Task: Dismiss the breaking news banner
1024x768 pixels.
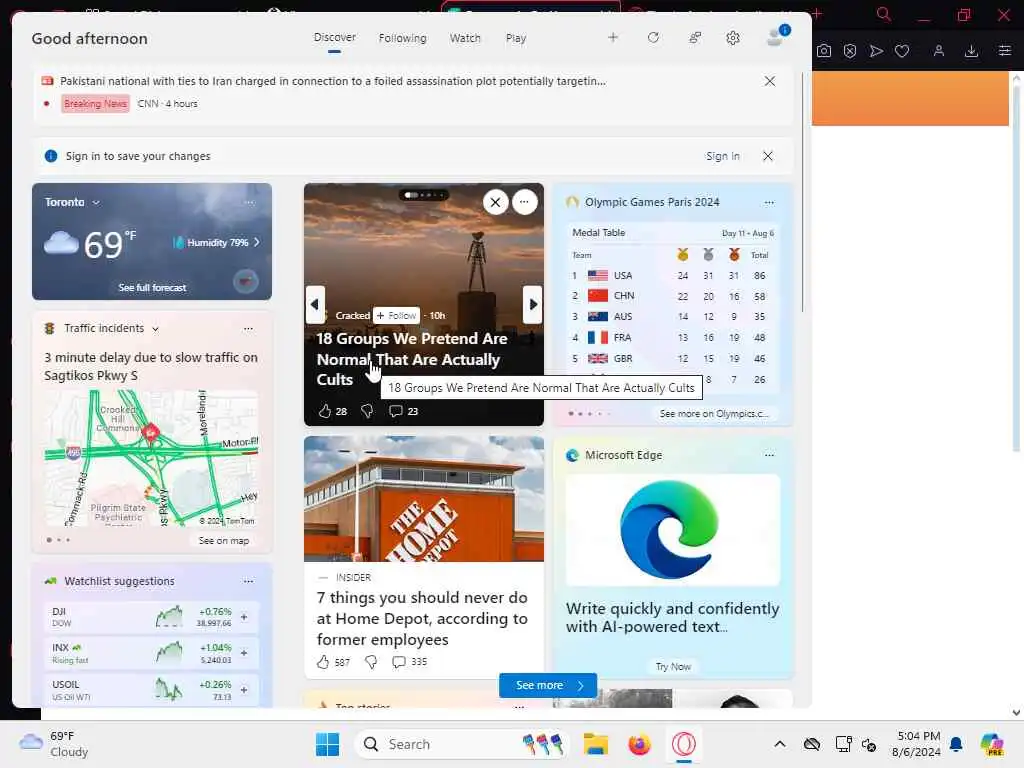Action: tap(770, 81)
